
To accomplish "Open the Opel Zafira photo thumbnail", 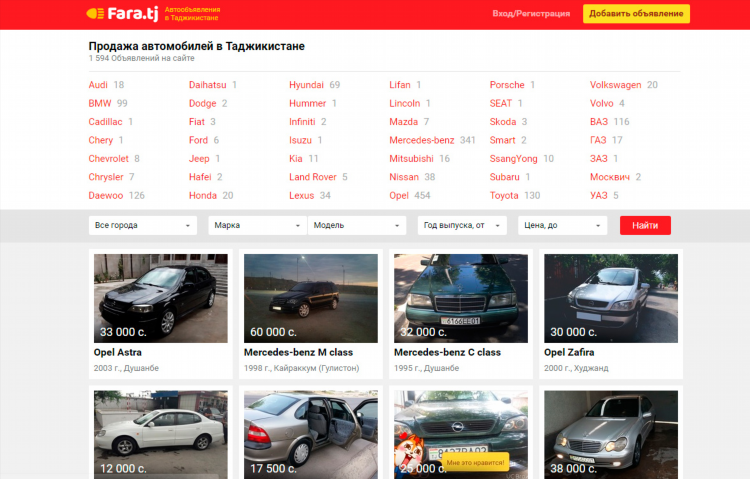I will 611,298.
